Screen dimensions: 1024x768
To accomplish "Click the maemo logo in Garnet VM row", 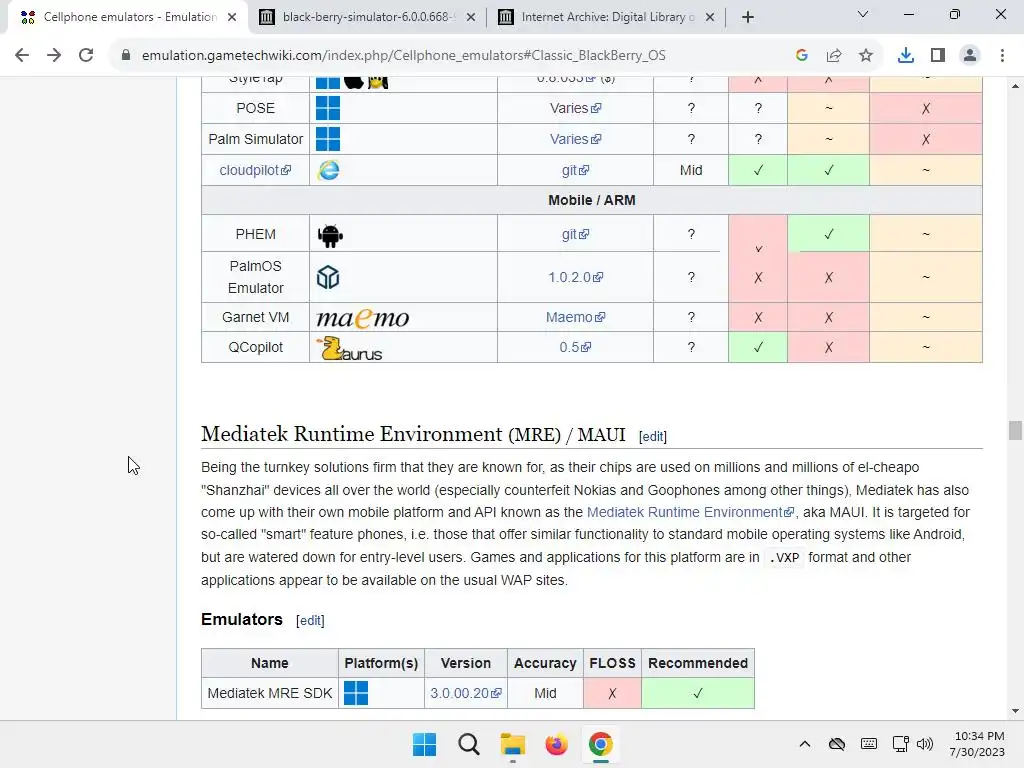I will [362, 318].
